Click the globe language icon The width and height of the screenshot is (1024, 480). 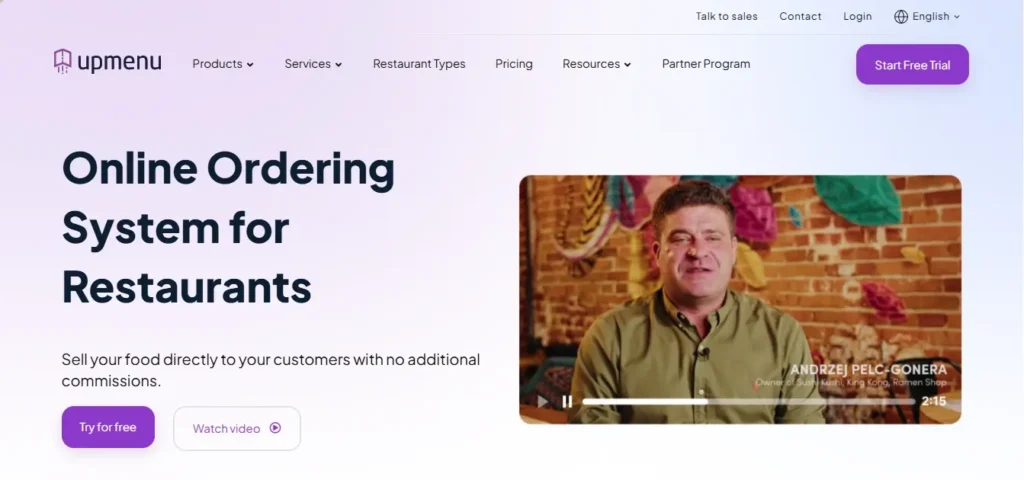coord(901,17)
